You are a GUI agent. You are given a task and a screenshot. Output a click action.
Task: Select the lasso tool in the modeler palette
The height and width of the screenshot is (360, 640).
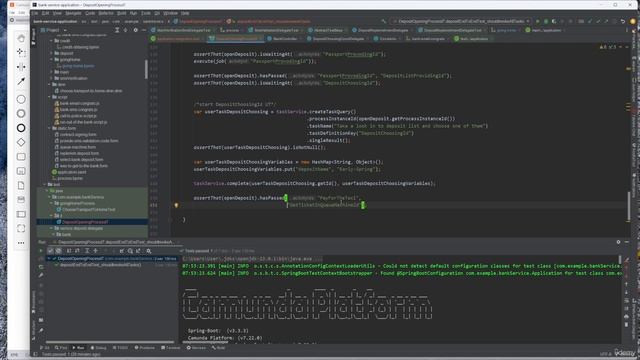21,52
